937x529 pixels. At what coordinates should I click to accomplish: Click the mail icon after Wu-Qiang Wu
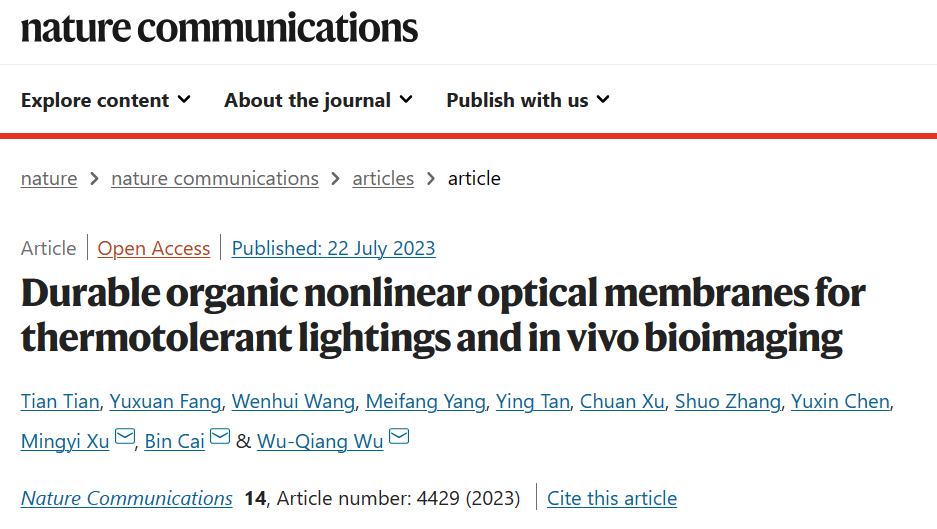(x=399, y=437)
